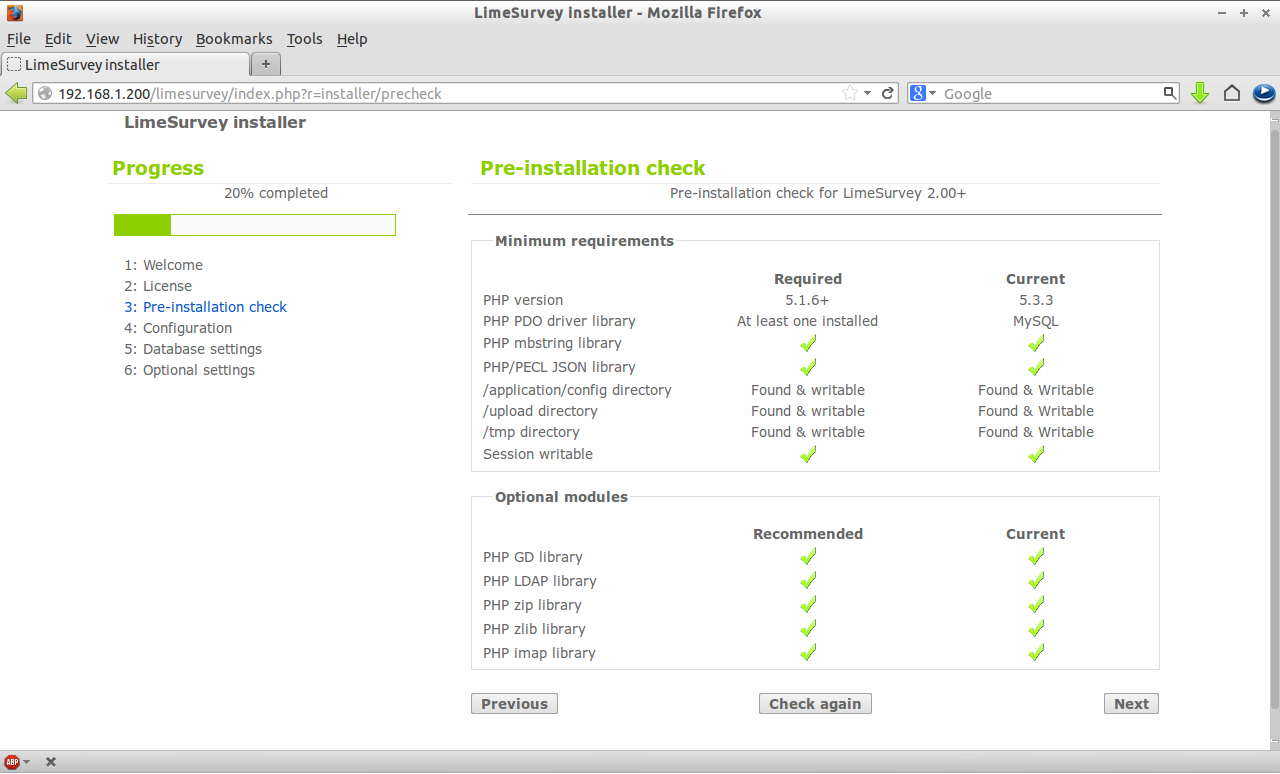Click the Minimum requirements legend
This screenshot has height=774, width=1280.
[x=584, y=241]
